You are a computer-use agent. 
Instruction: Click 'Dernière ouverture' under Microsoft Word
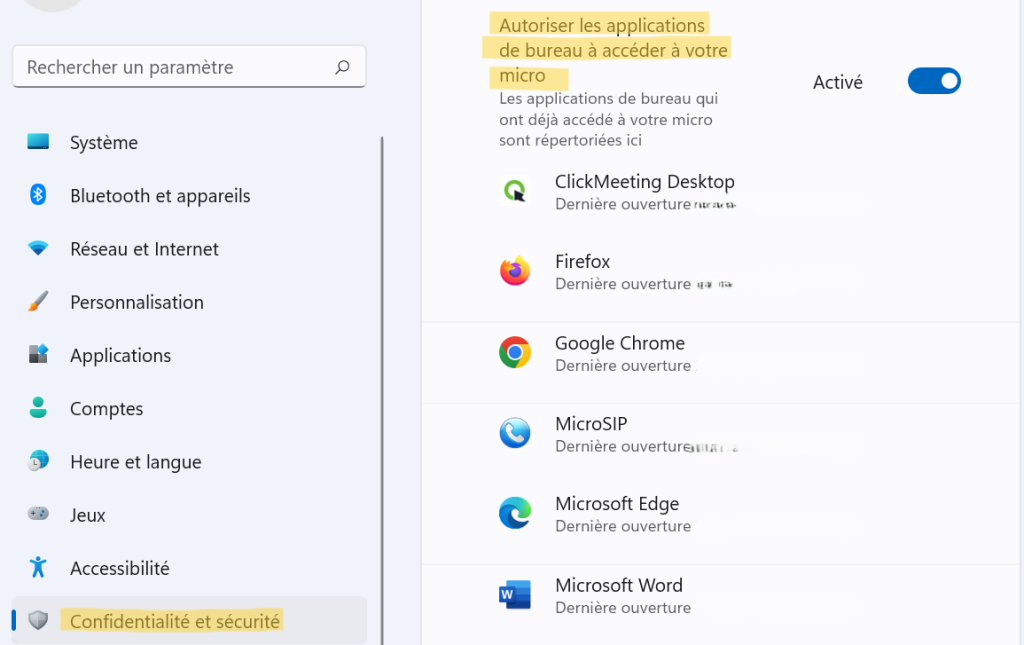coord(623,608)
